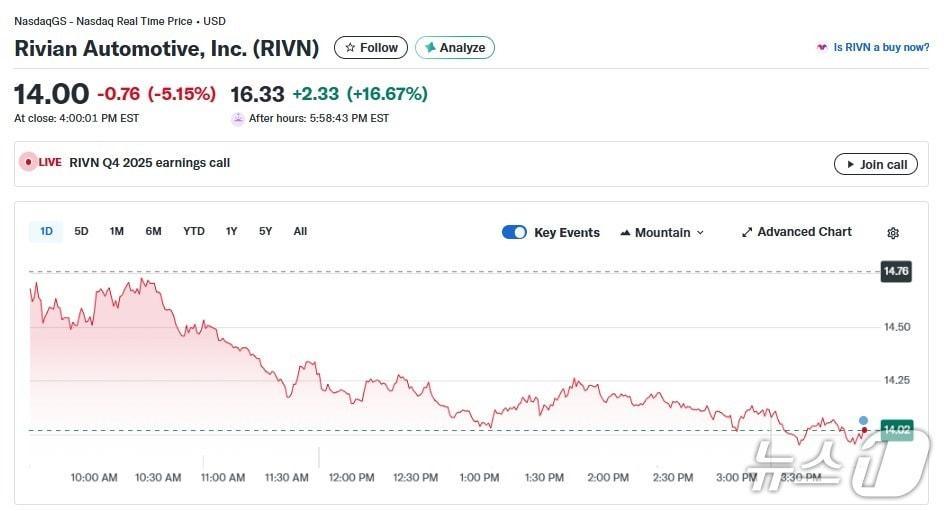Toggle the Key Events switch

click(514, 232)
